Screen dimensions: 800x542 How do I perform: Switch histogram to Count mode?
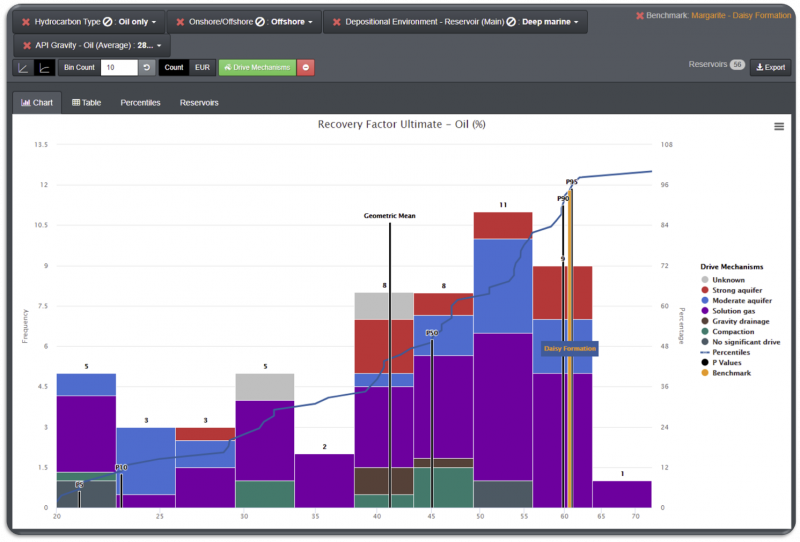[x=174, y=67]
